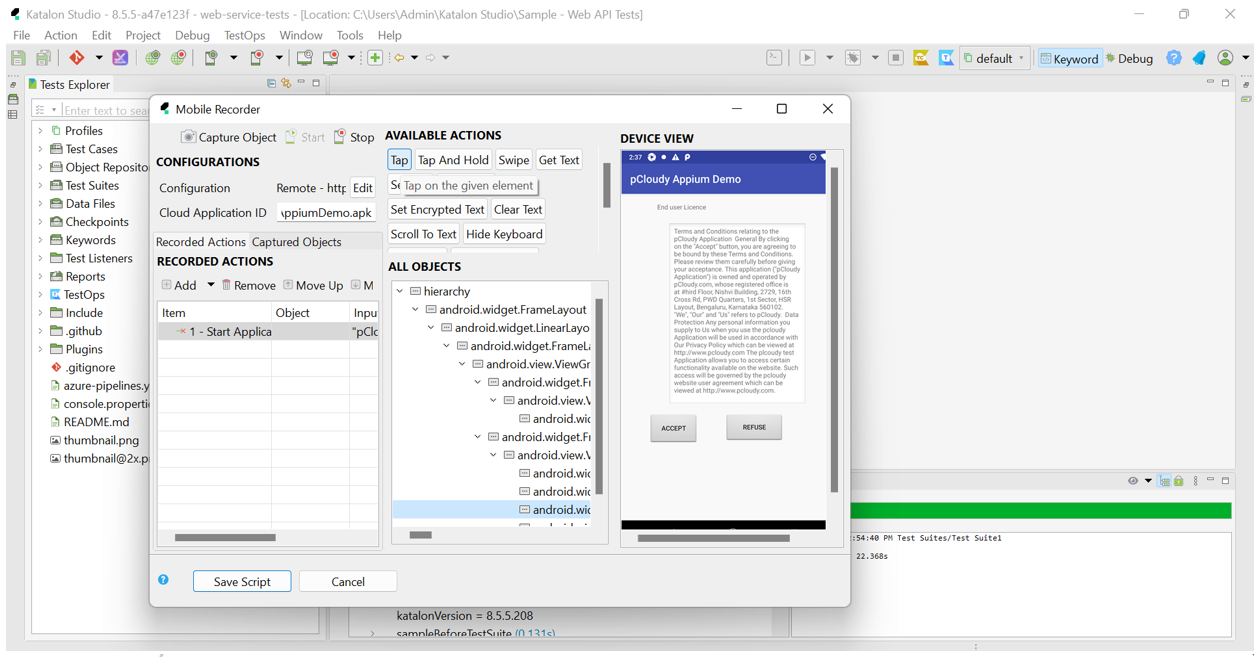Click Move Up in Recorded Actions toolbar
The width and height of the screenshot is (1257, 657).
[x=314, y=285]
